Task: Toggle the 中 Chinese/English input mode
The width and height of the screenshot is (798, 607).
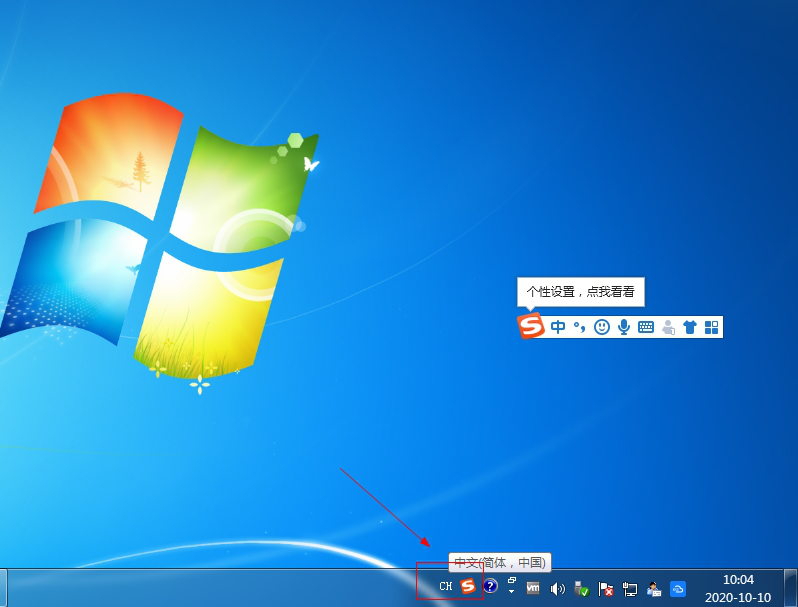Action: pyautogui.click(x=558, y=327)
